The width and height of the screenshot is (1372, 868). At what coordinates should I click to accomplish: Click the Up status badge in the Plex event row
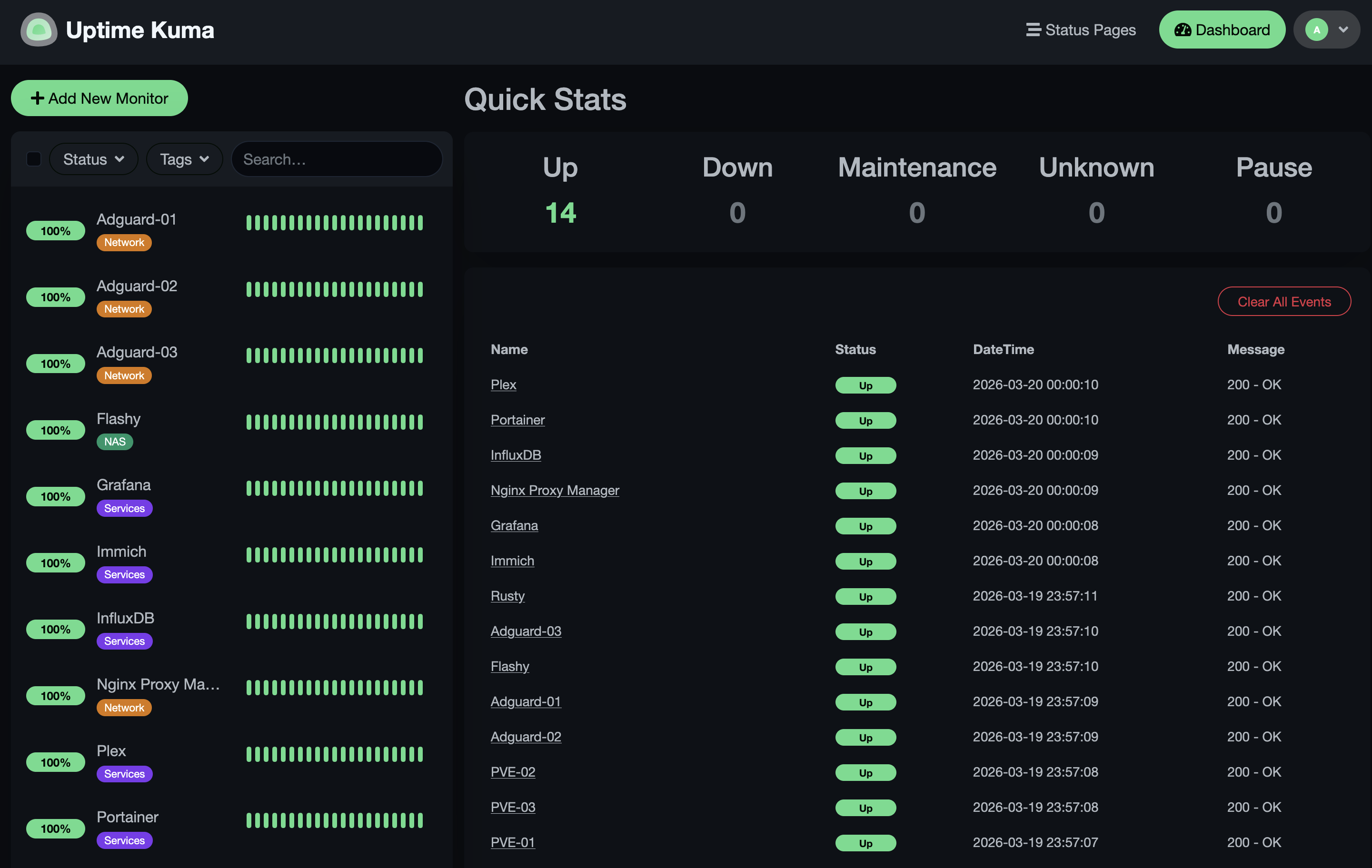pyautogui.click(x=865, y=385)
